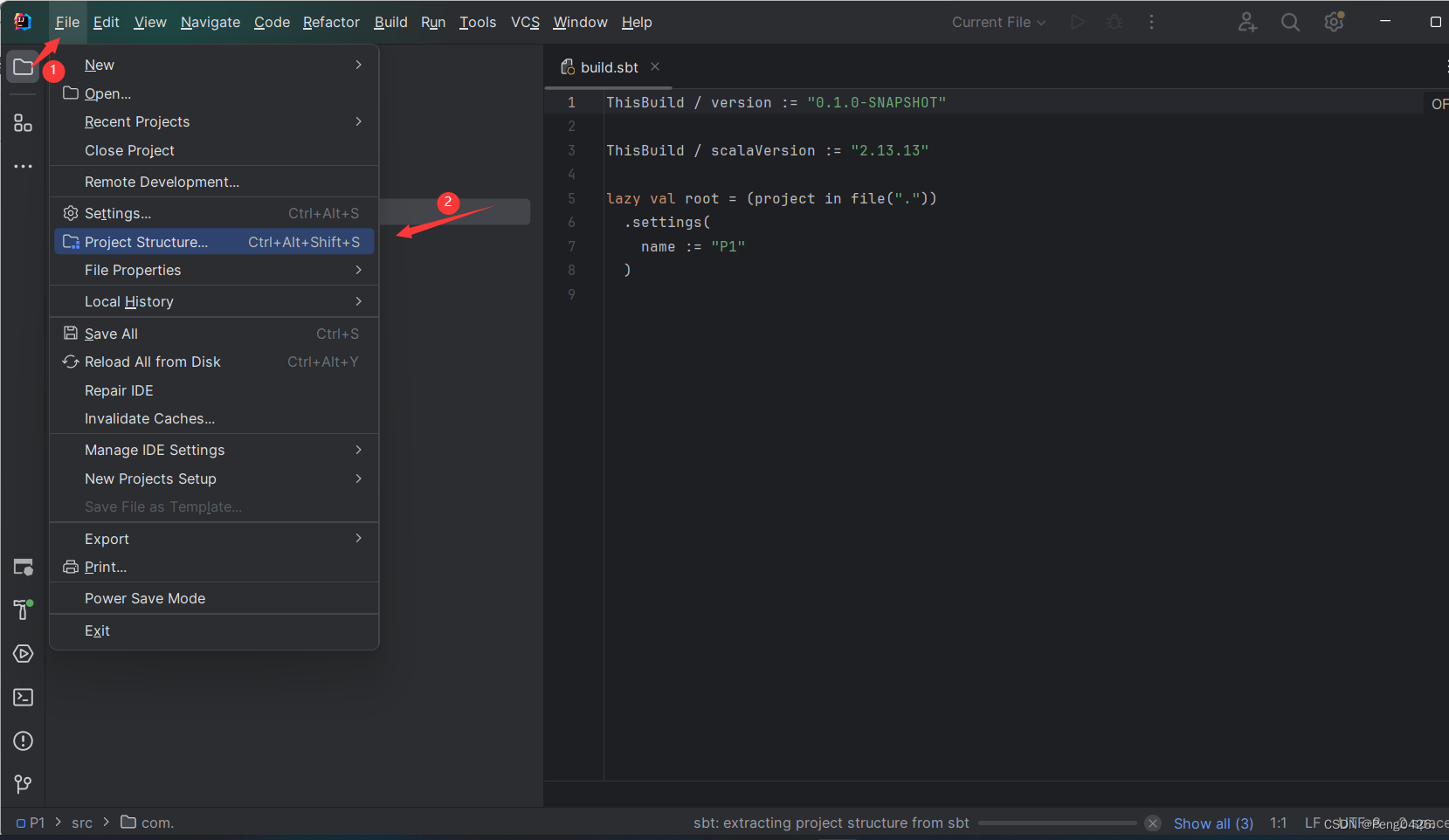Viewport: 1449px width, 840px height.
Task: Open the Code menu
Action: 272,22
